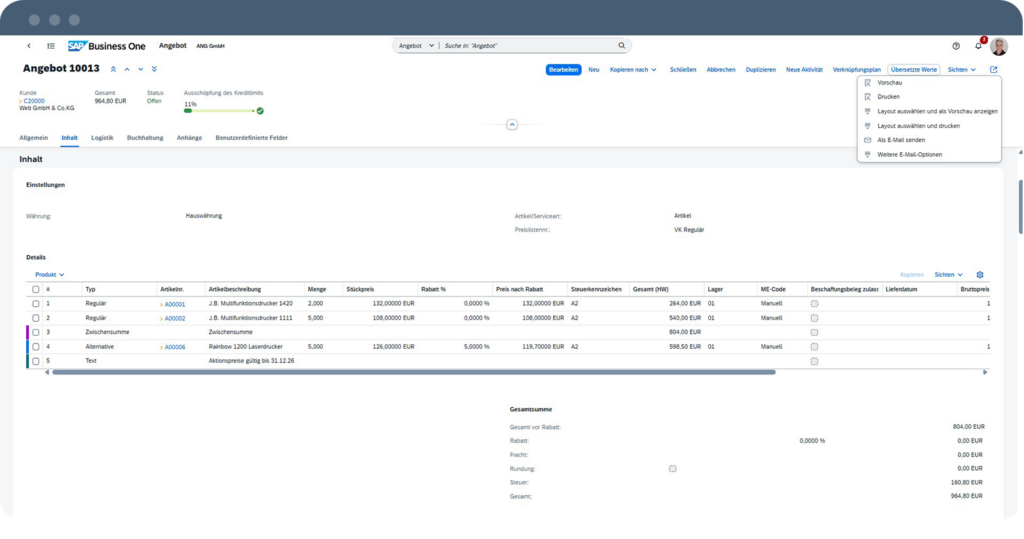Go to the previous record arrow
This screenshot has width=1024, height=539.
click(127, 69)
